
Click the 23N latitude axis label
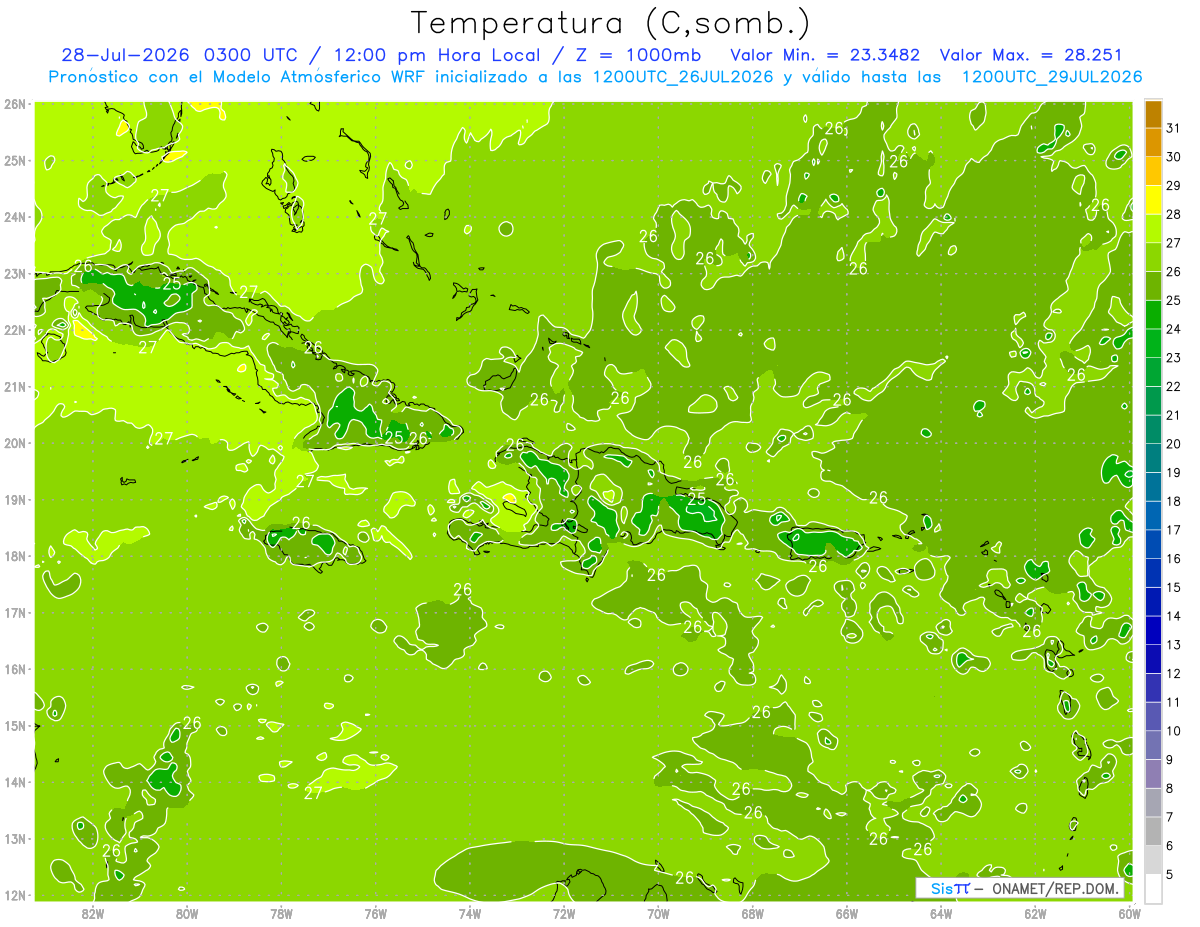pyautogui.click(x=15, y=274)
